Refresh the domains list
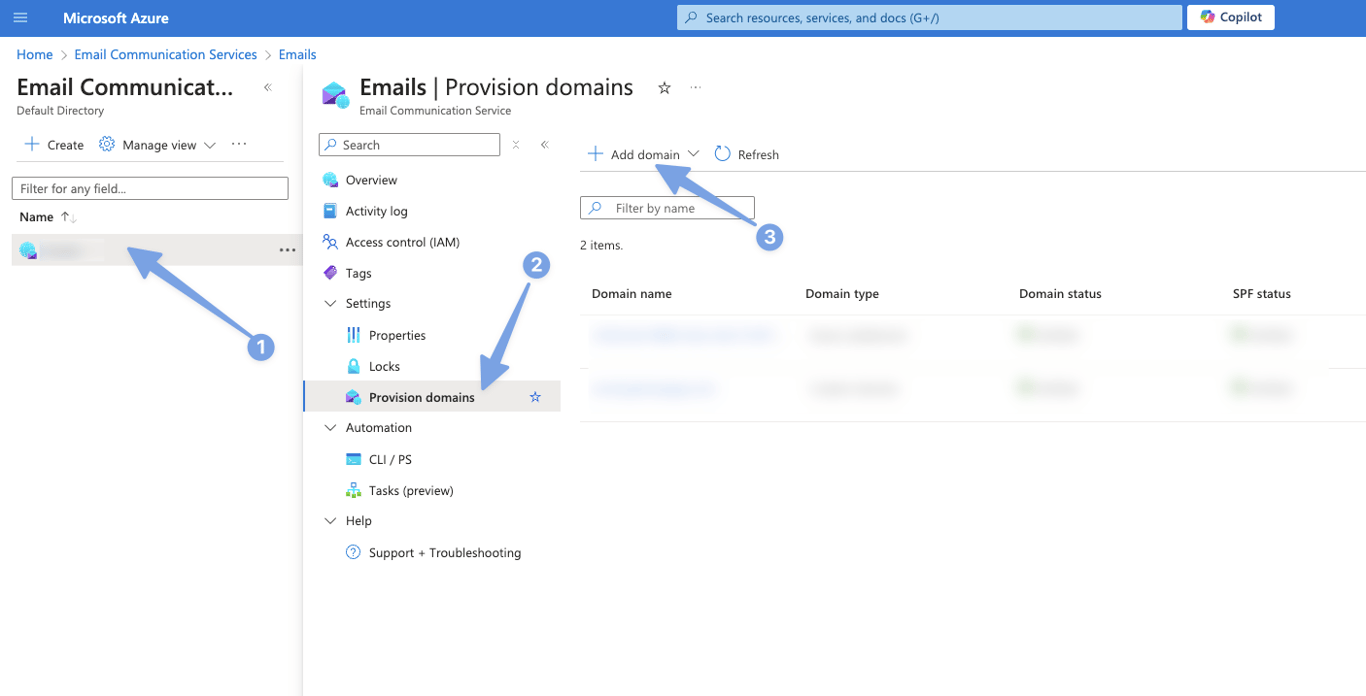This screenshot has height=696, width=1366. click(x=747, y=154)
